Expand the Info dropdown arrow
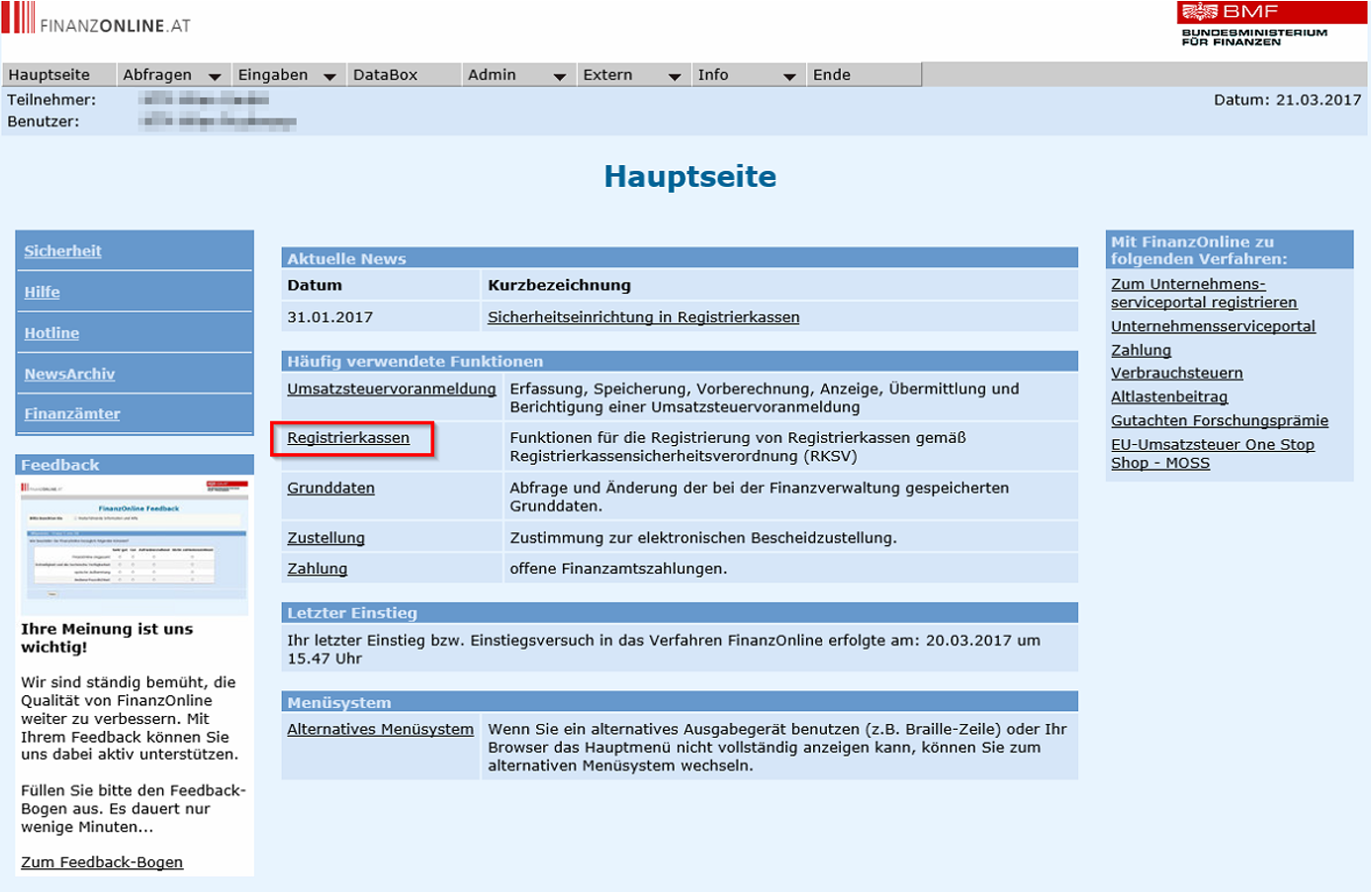The width and height of the screenshot is (1372, 892). (789, 76)
